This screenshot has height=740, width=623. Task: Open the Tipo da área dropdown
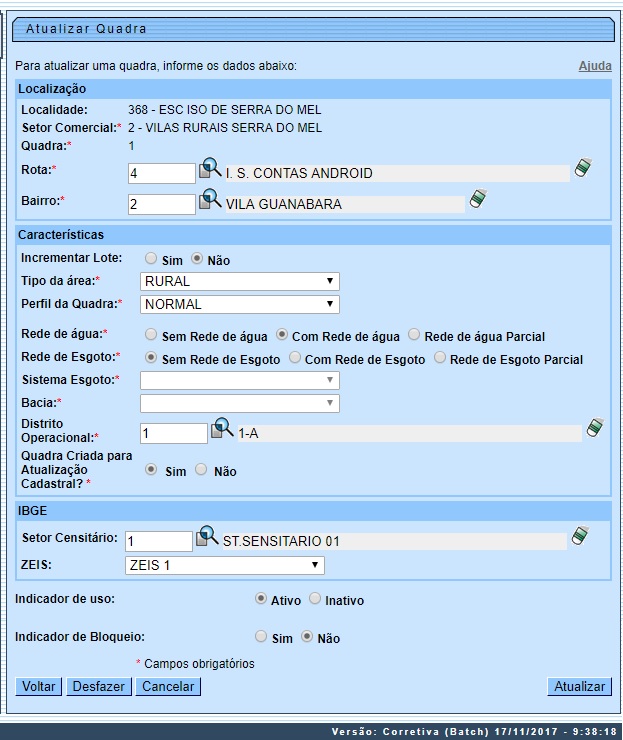240,281
